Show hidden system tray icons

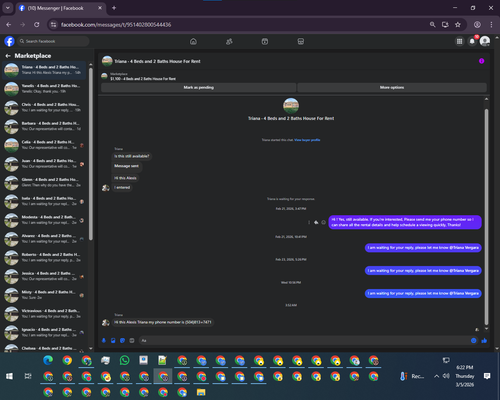[x=436, y=376]
